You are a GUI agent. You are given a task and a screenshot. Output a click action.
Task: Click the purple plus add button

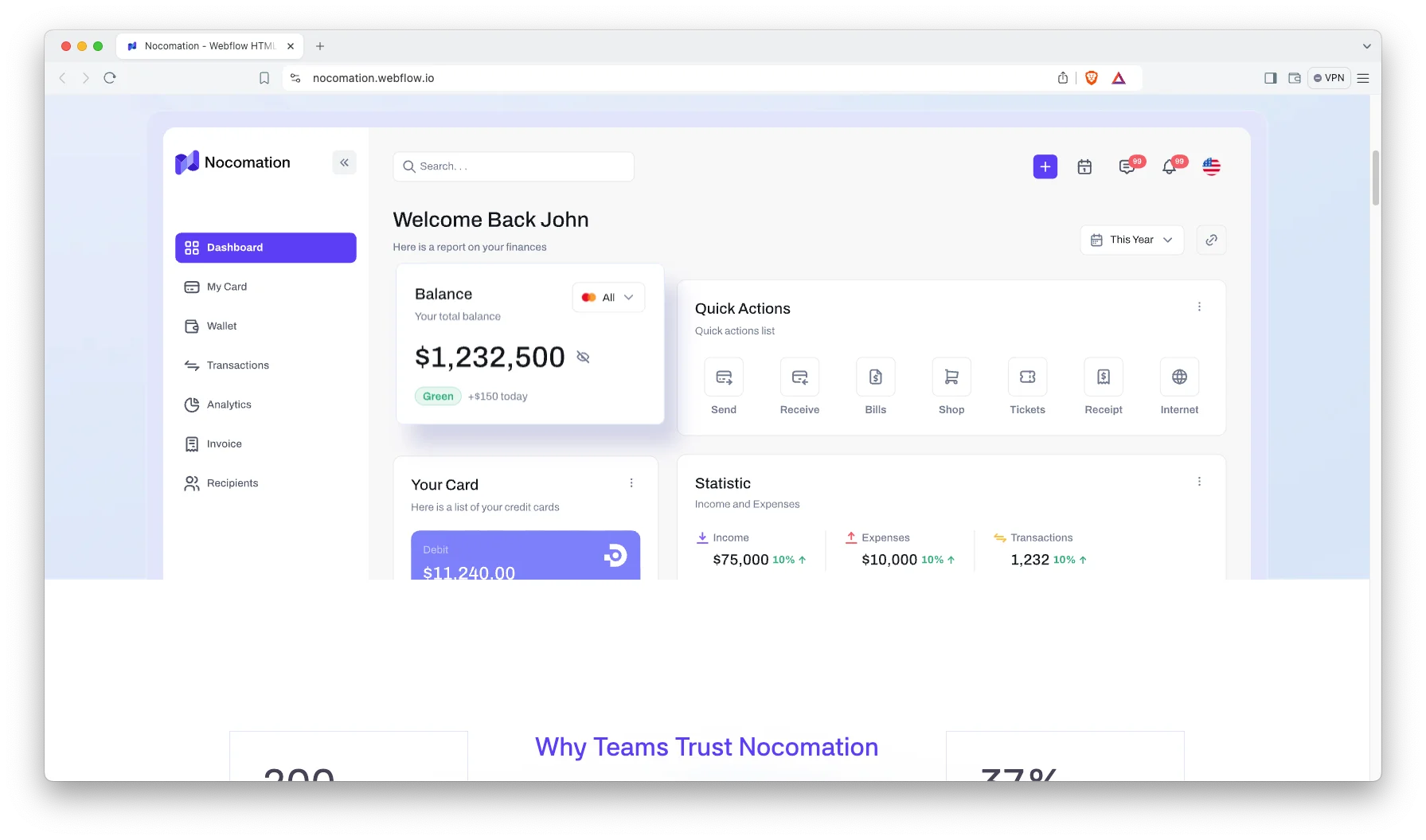coord(1045,166)
